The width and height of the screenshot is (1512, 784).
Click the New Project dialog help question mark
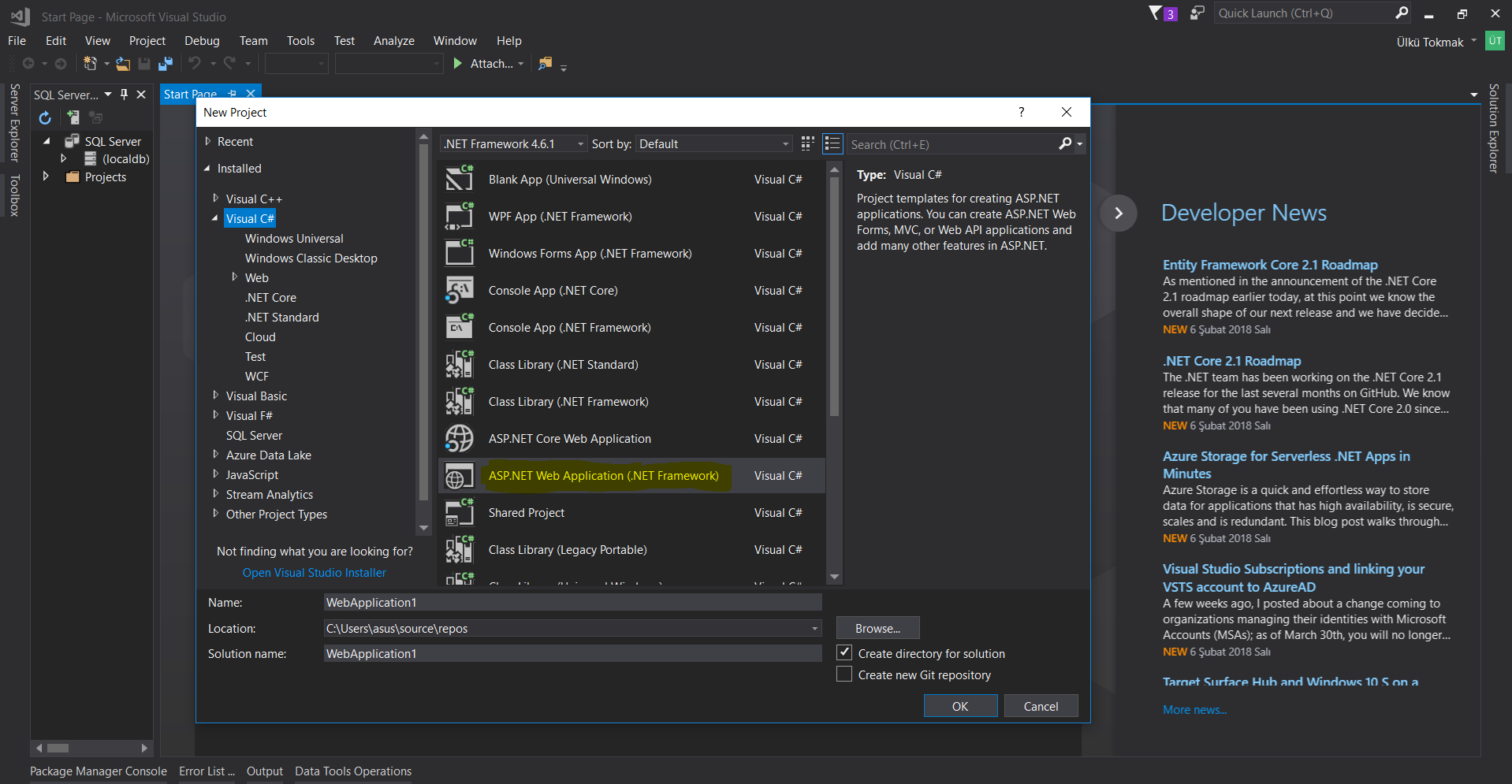tap(1022, 112)
